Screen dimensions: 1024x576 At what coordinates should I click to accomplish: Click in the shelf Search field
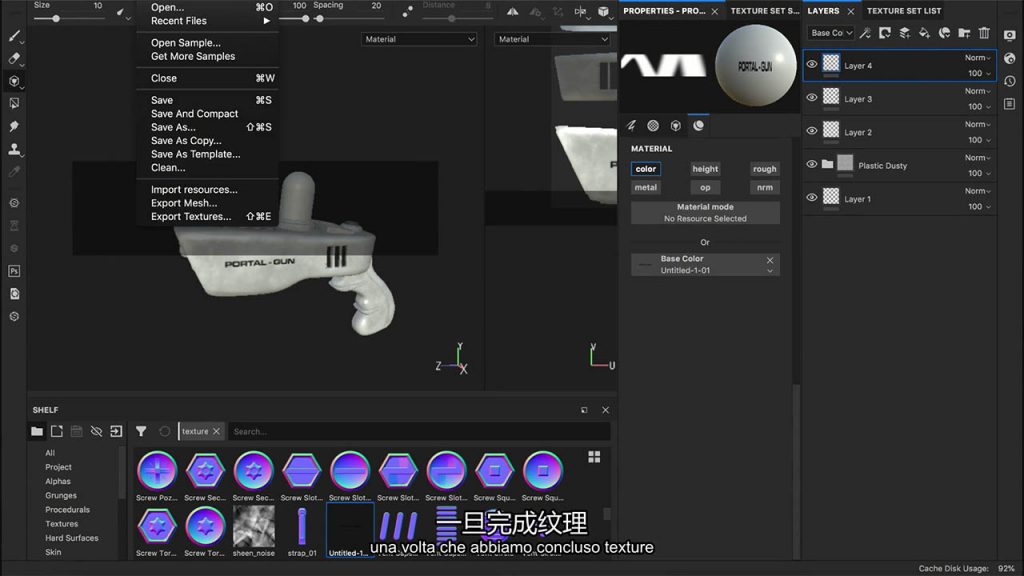[x=419, y=431]
